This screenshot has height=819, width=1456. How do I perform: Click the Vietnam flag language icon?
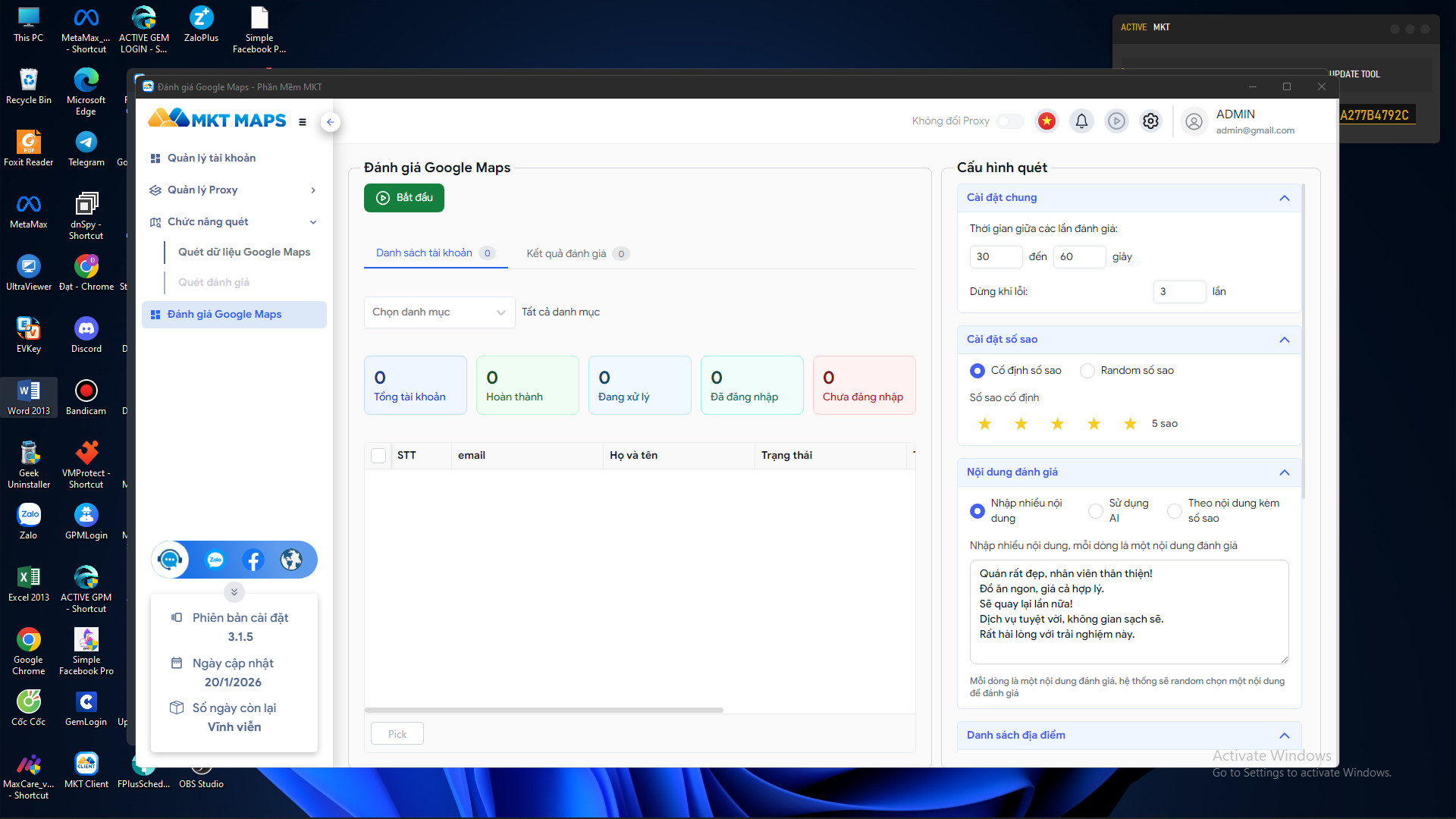tap(1046, 121)
